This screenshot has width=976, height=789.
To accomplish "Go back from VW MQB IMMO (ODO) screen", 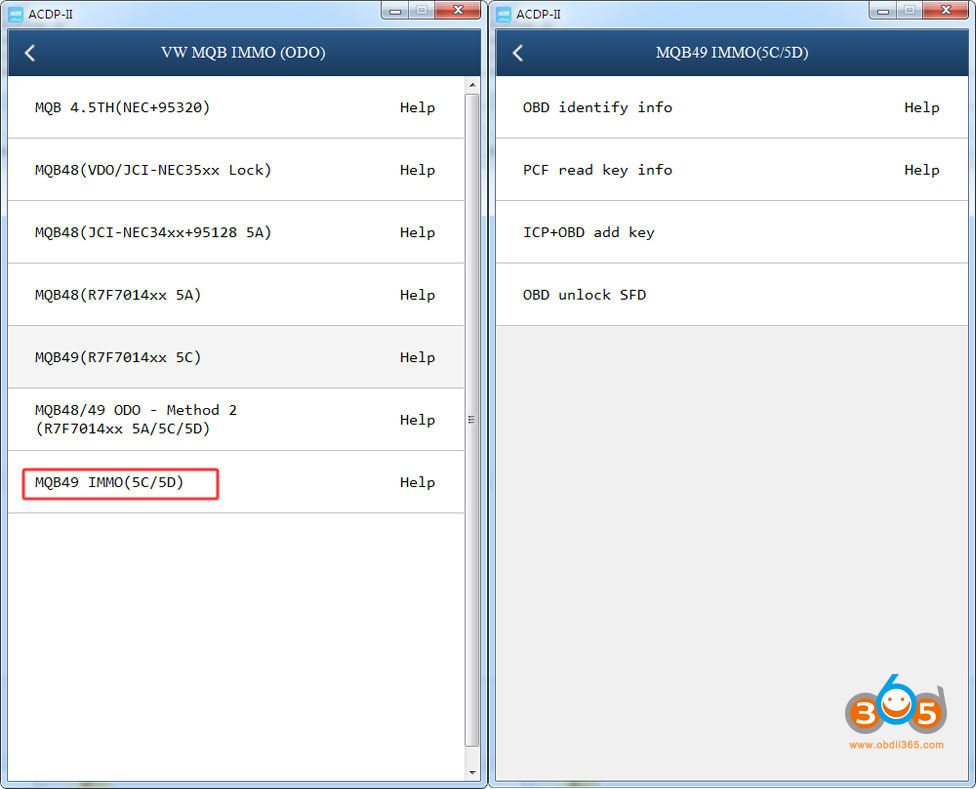I will coord(30,53).
